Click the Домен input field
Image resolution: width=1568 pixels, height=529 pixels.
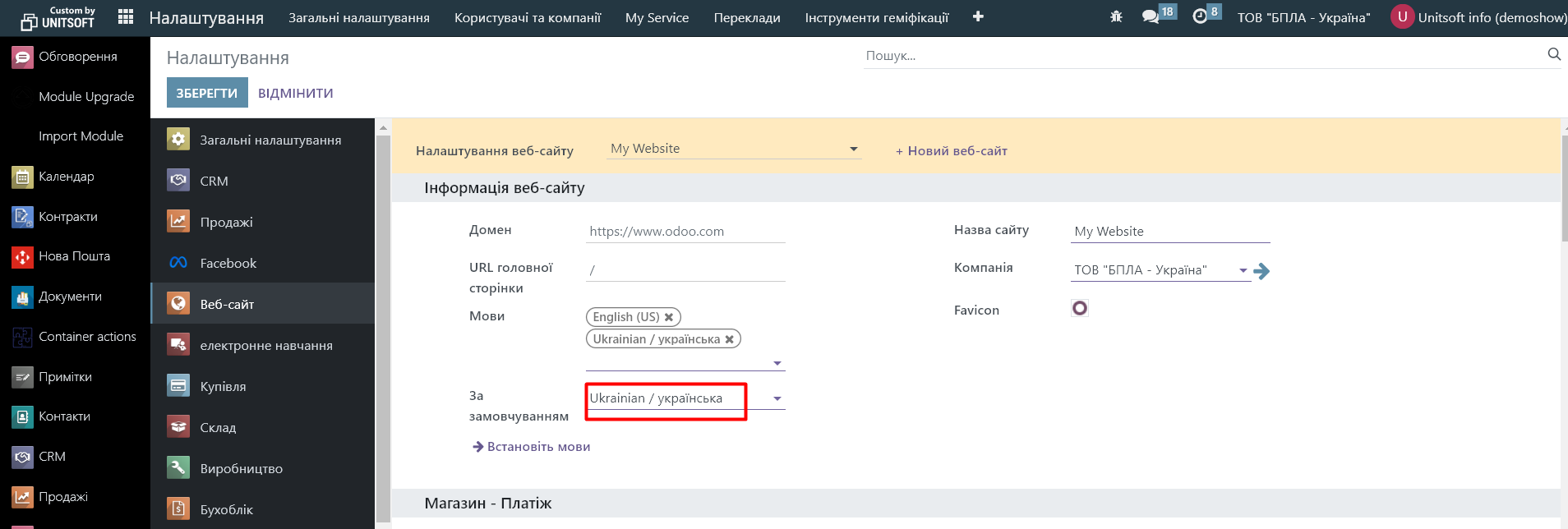coord(685,232)
